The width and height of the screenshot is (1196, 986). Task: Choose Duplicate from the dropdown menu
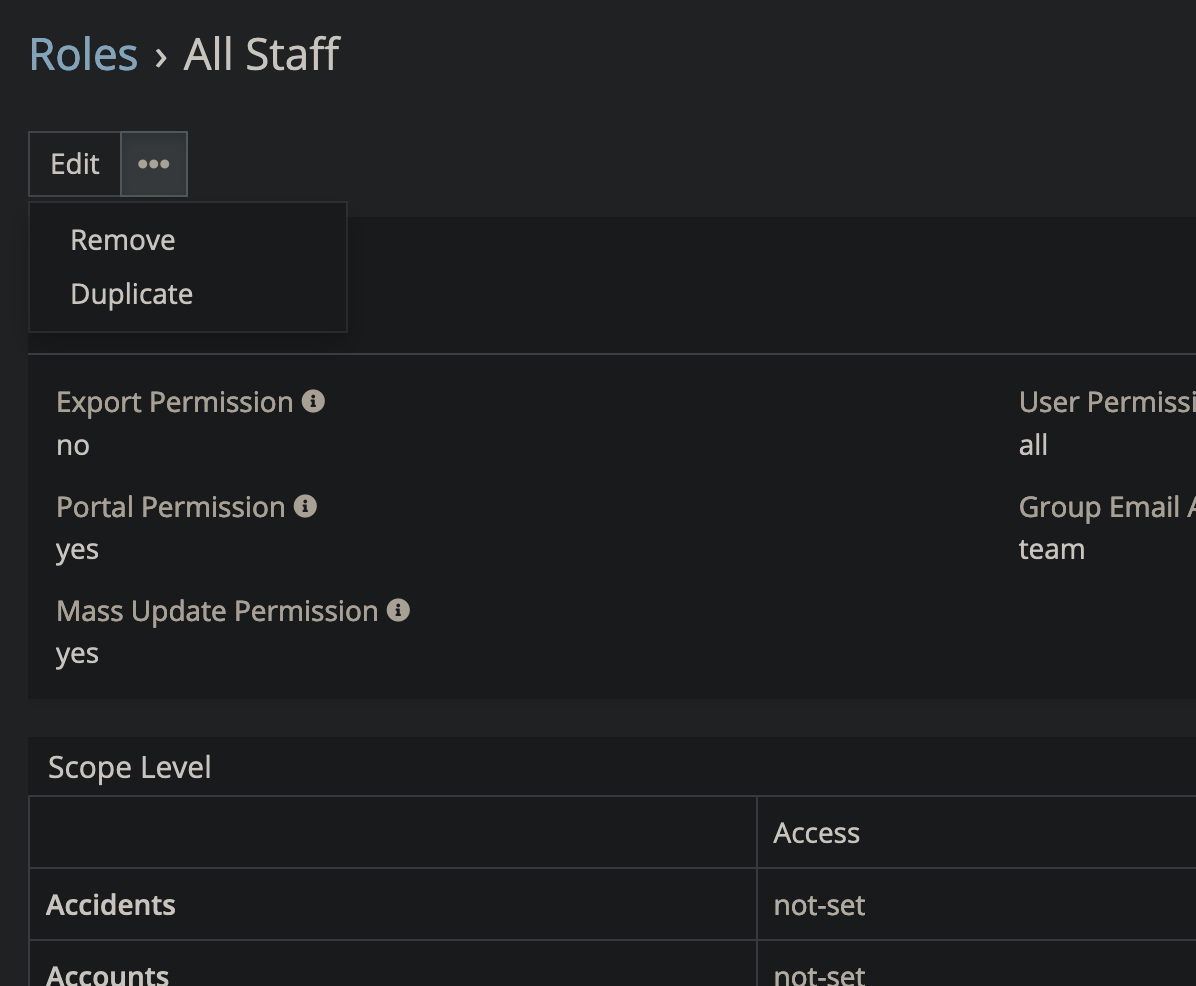tap(132, 294)
